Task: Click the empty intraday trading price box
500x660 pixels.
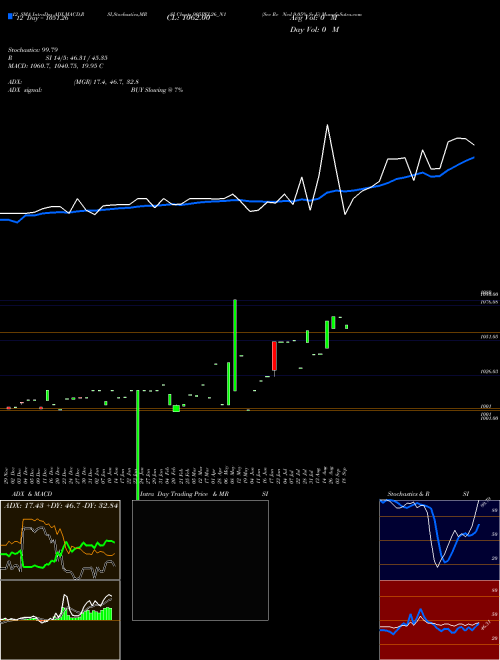Action: tap(200, 560)
